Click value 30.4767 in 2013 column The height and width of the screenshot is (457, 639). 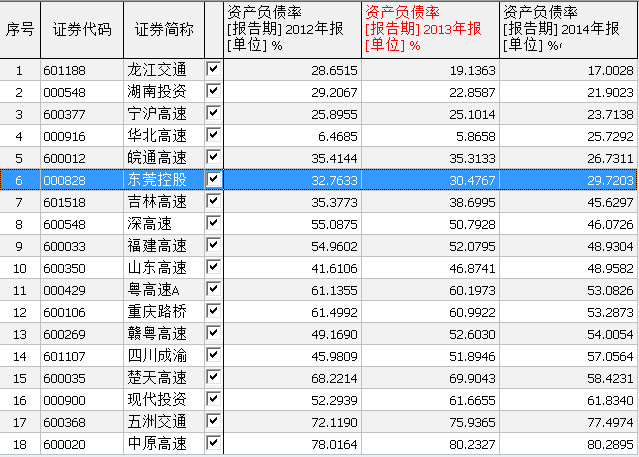(x=472, y=181)
